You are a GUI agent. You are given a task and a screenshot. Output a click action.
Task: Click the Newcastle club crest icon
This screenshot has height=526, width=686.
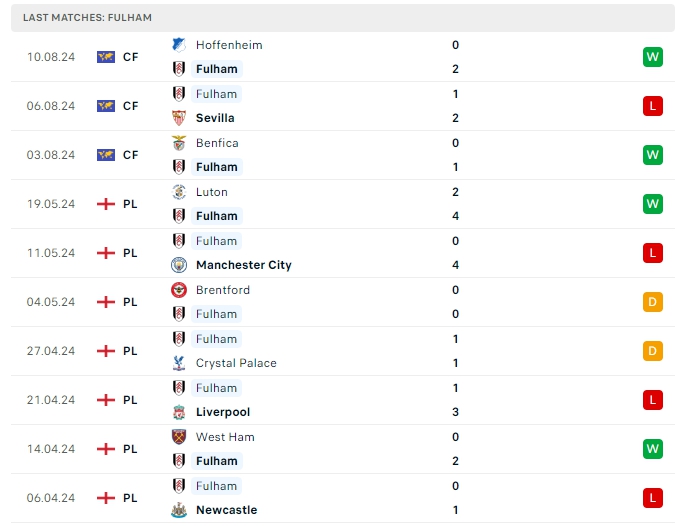pyautogui.click(x=178, y=510)
